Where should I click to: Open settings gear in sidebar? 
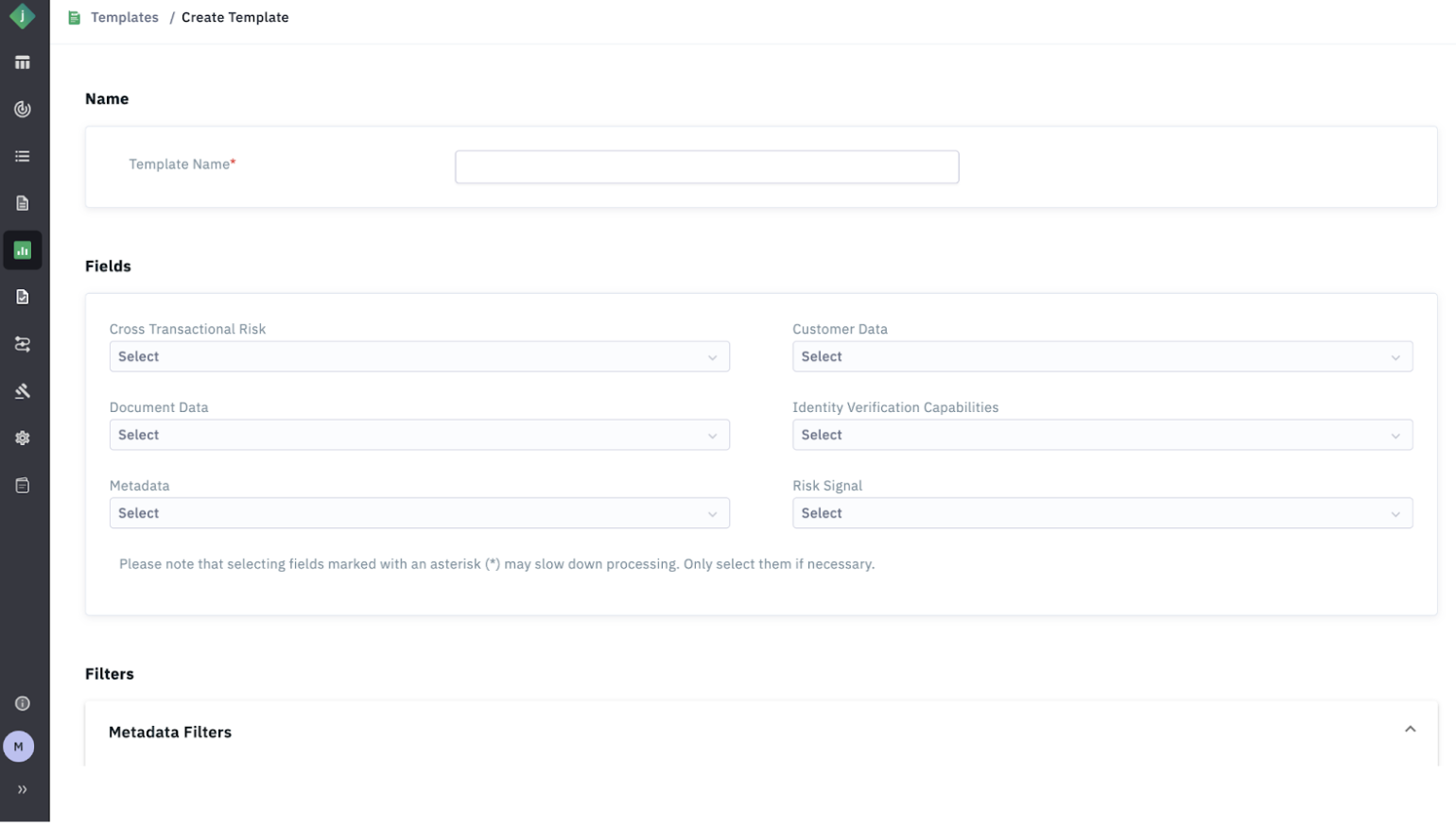23,439
